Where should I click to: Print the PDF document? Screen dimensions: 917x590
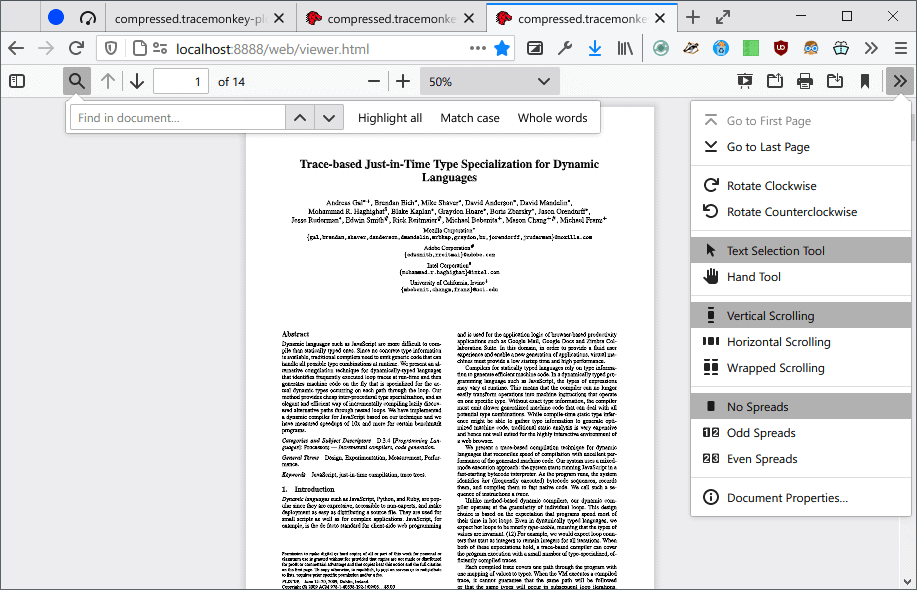click(x=805, y=81)
